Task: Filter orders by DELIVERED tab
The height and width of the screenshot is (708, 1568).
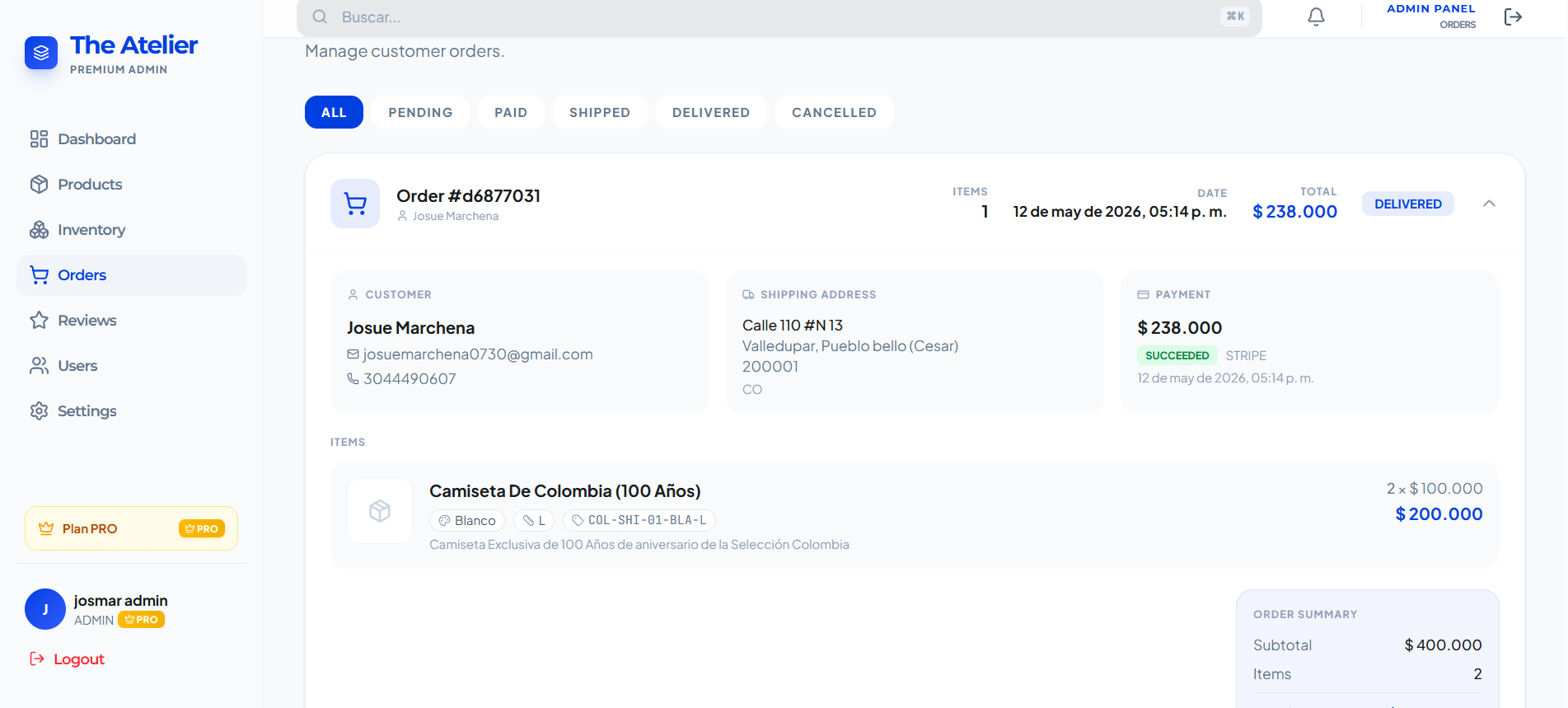Action: [711, 112]
